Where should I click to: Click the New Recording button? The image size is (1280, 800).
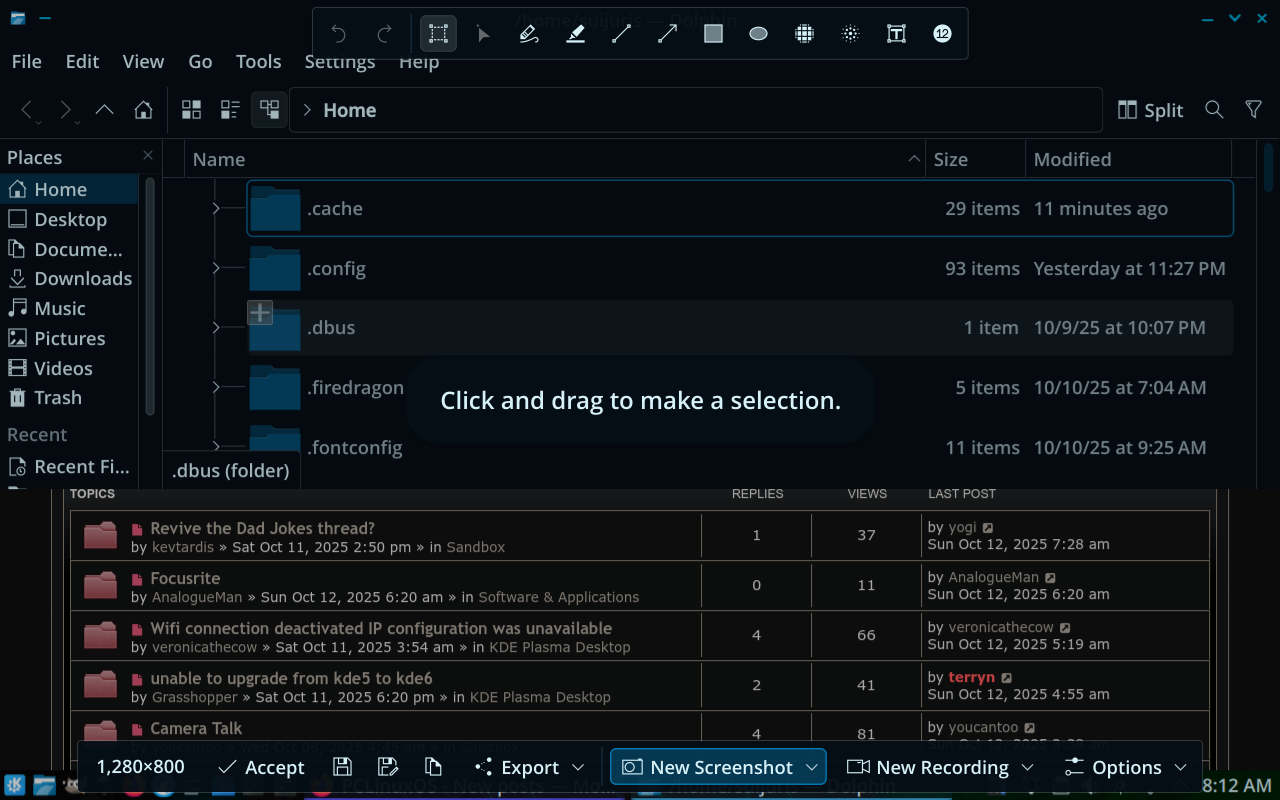click(x=940, y=767)
